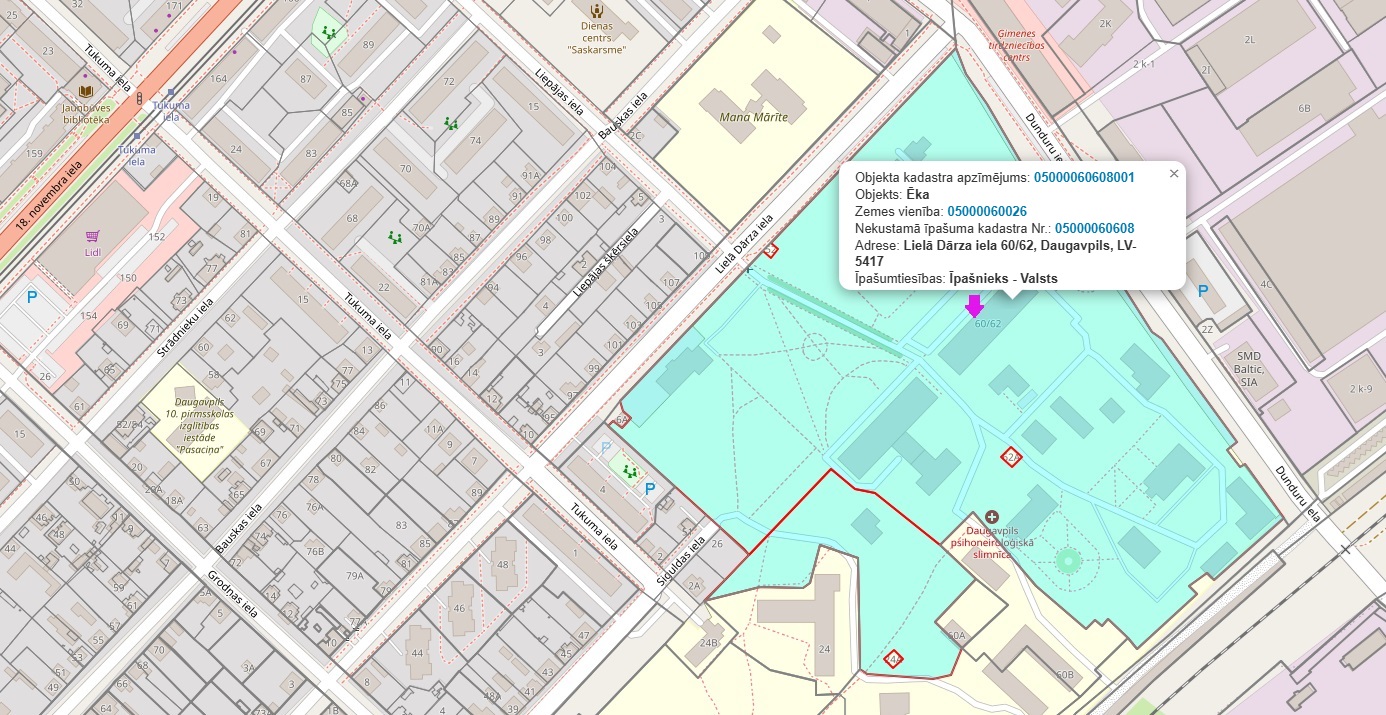Image resolution: width=1386 pixels, height=715 pixels.
Task: Click the Mana Mārīte building label
Action: [x=754, y=117]
